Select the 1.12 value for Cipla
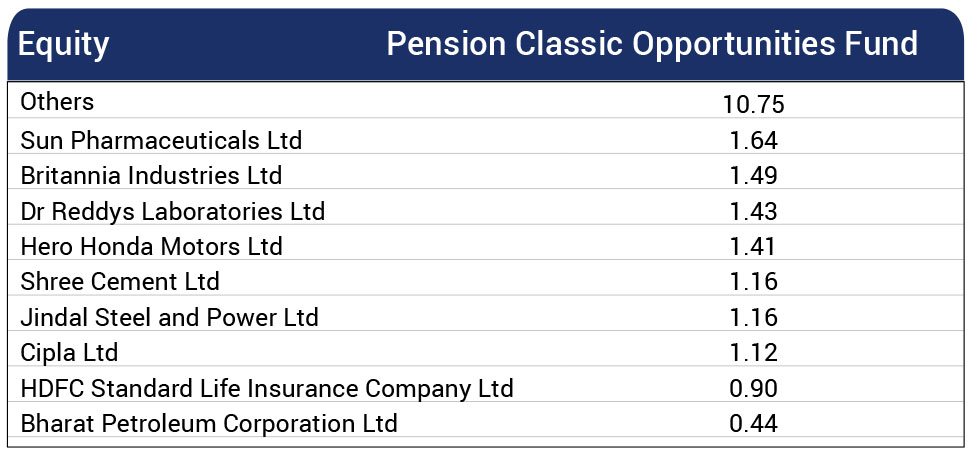The image size is (974, 457). [753, 353]
